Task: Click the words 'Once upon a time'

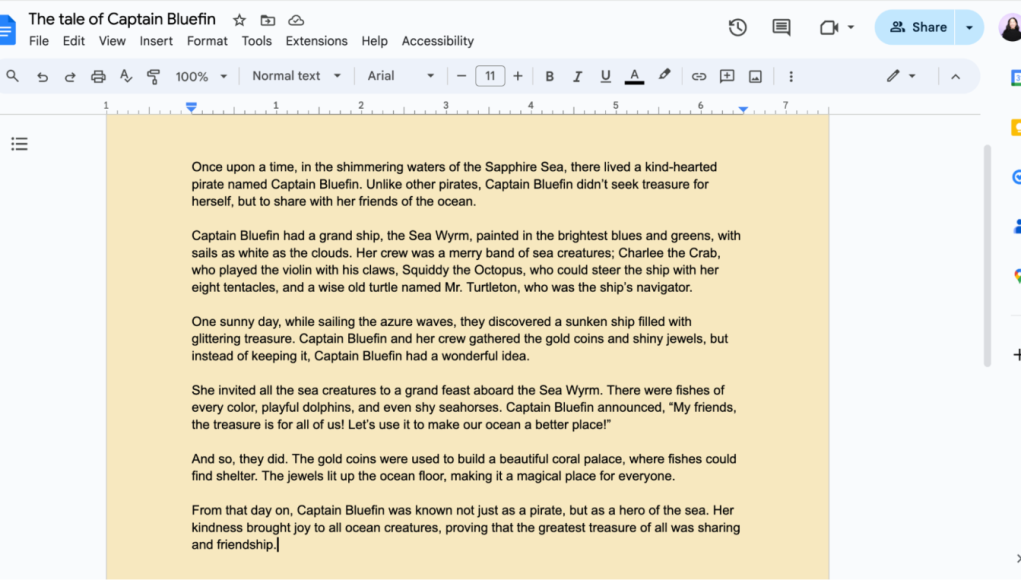Action: (x=242, y=167)
